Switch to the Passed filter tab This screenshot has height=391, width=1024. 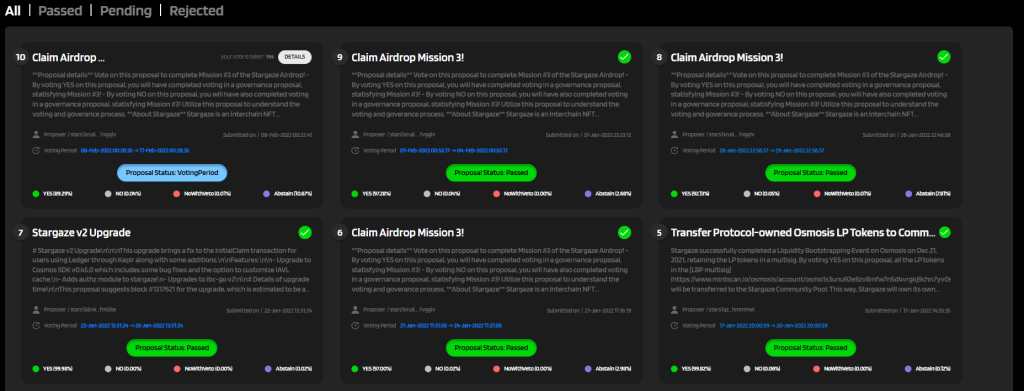coord(60,10)
